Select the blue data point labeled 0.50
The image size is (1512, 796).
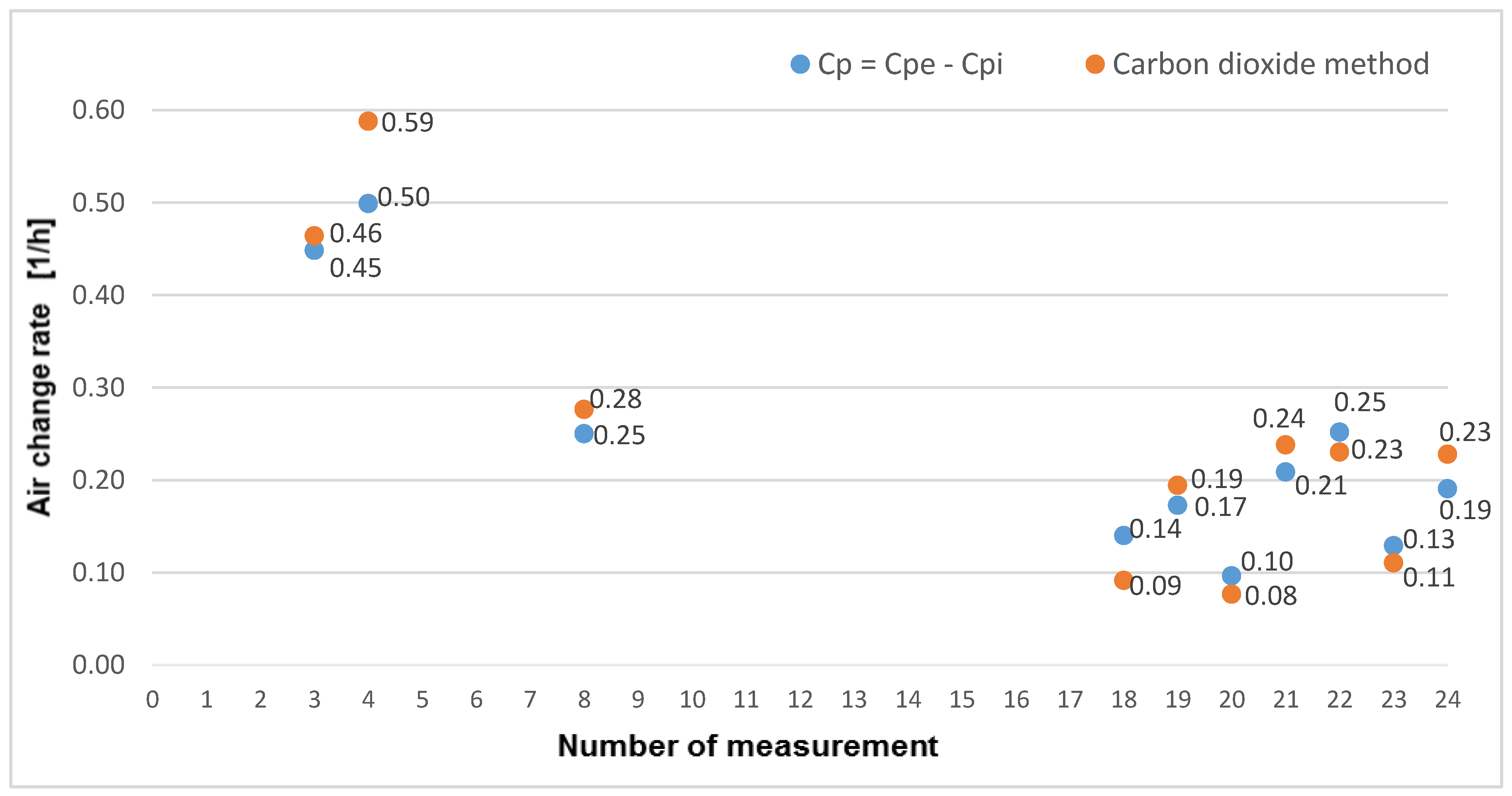[368, 204]
